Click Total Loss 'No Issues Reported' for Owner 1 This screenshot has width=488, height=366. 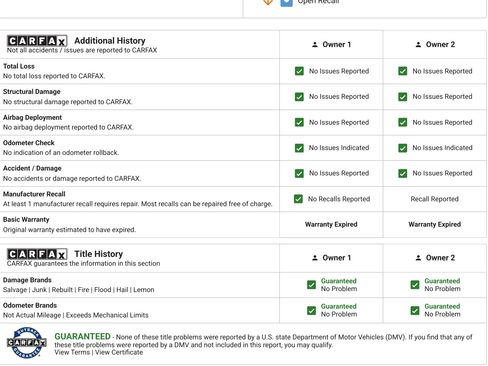339,71
